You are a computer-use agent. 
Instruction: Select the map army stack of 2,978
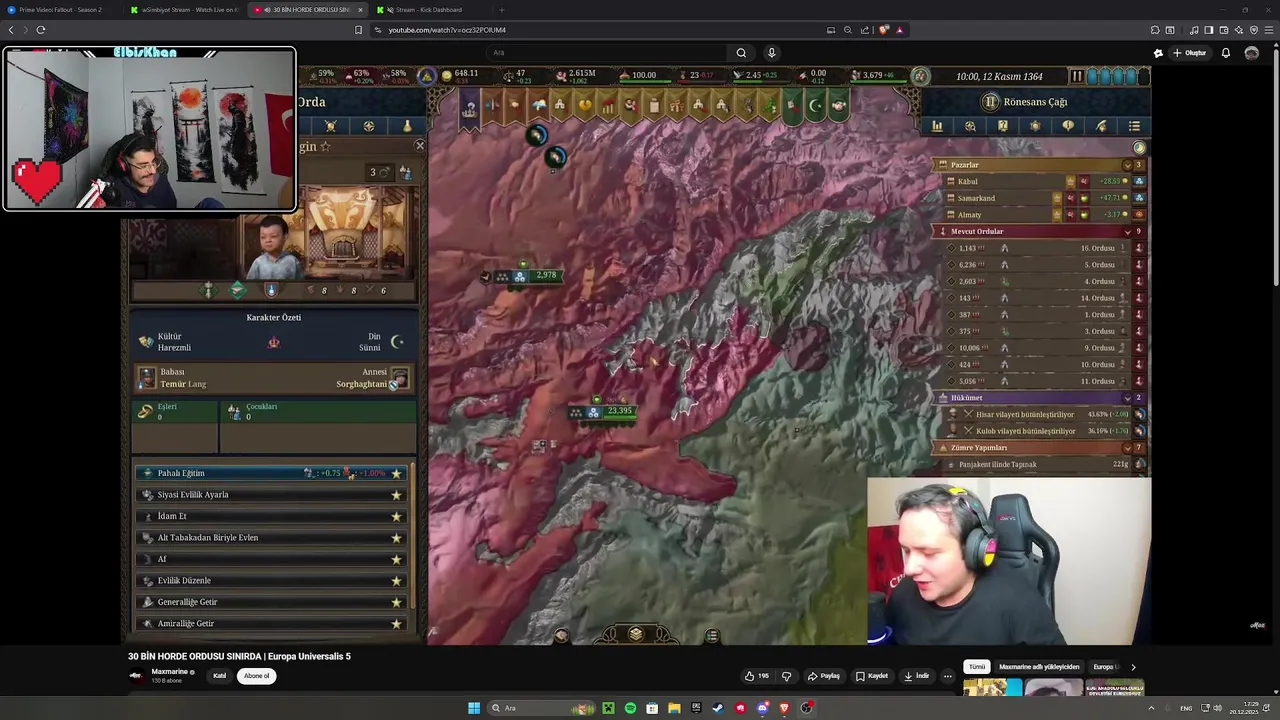click(528, 276)
